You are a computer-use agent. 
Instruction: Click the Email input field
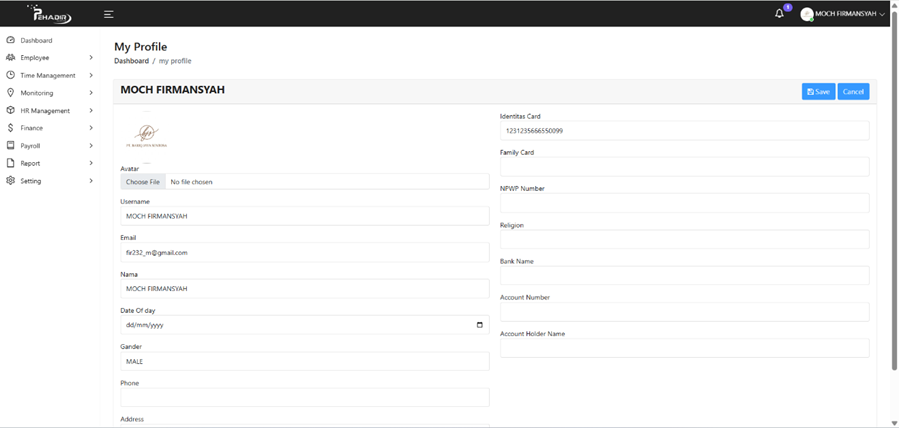[304, 253]
